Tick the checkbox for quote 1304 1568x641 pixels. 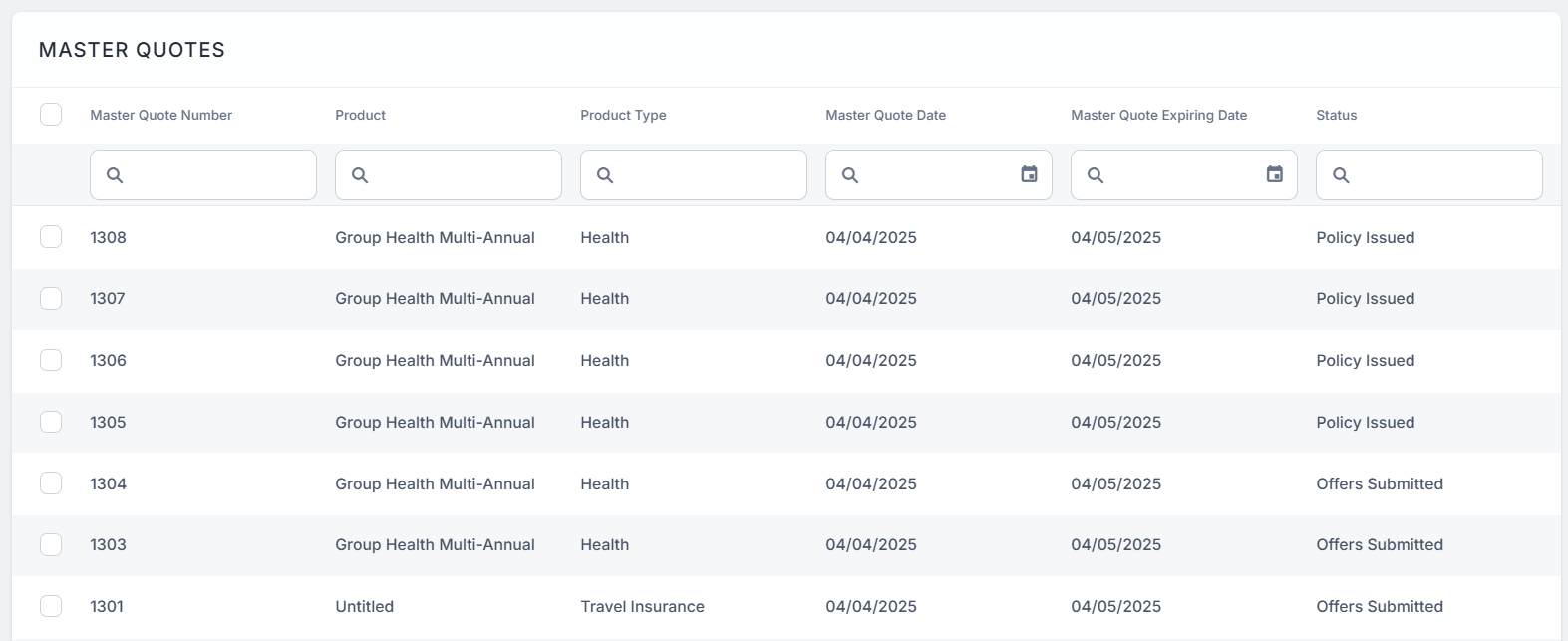[x=51, y=483]
